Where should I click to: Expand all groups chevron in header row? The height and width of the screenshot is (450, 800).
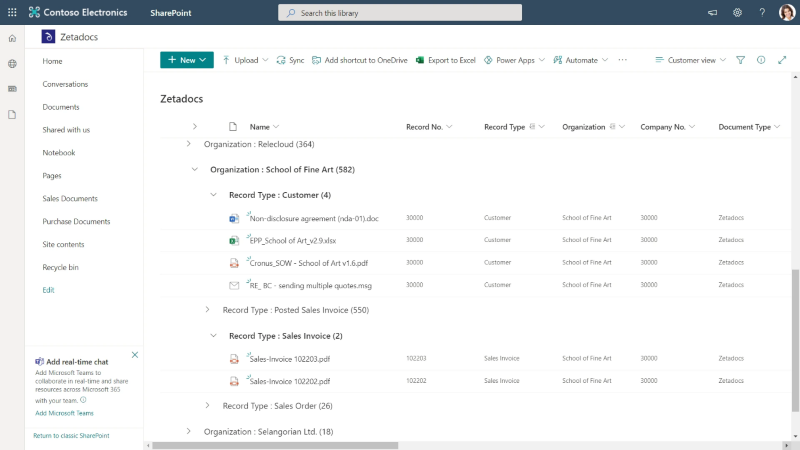[194, 126]
